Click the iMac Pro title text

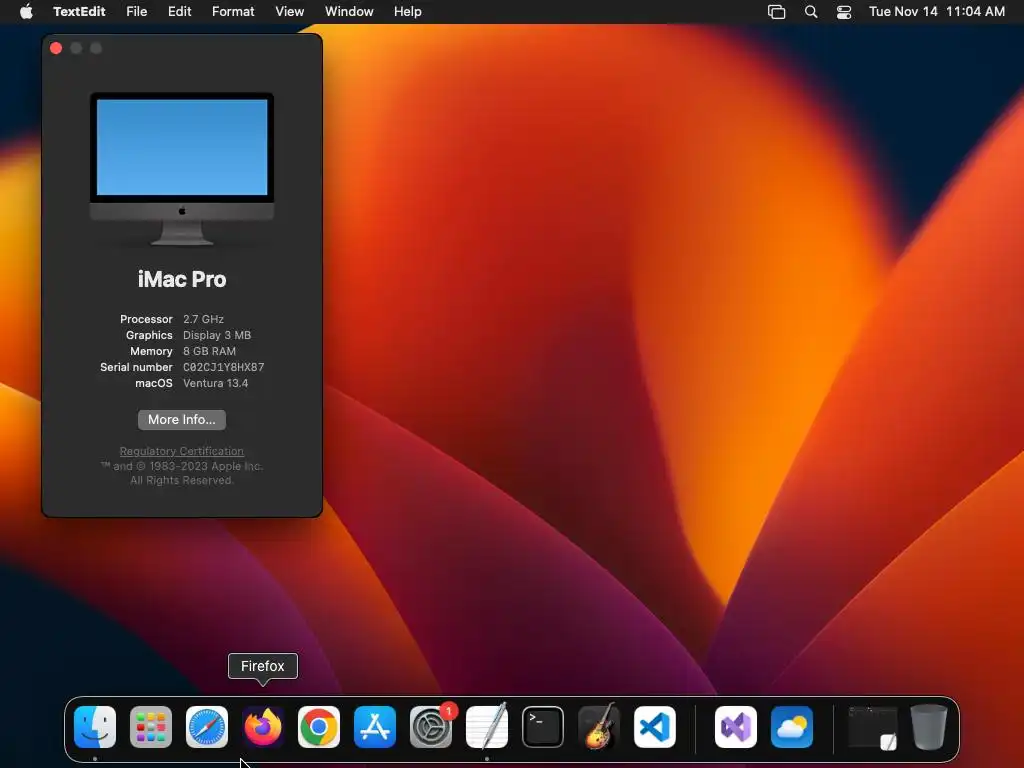point(182,280)
